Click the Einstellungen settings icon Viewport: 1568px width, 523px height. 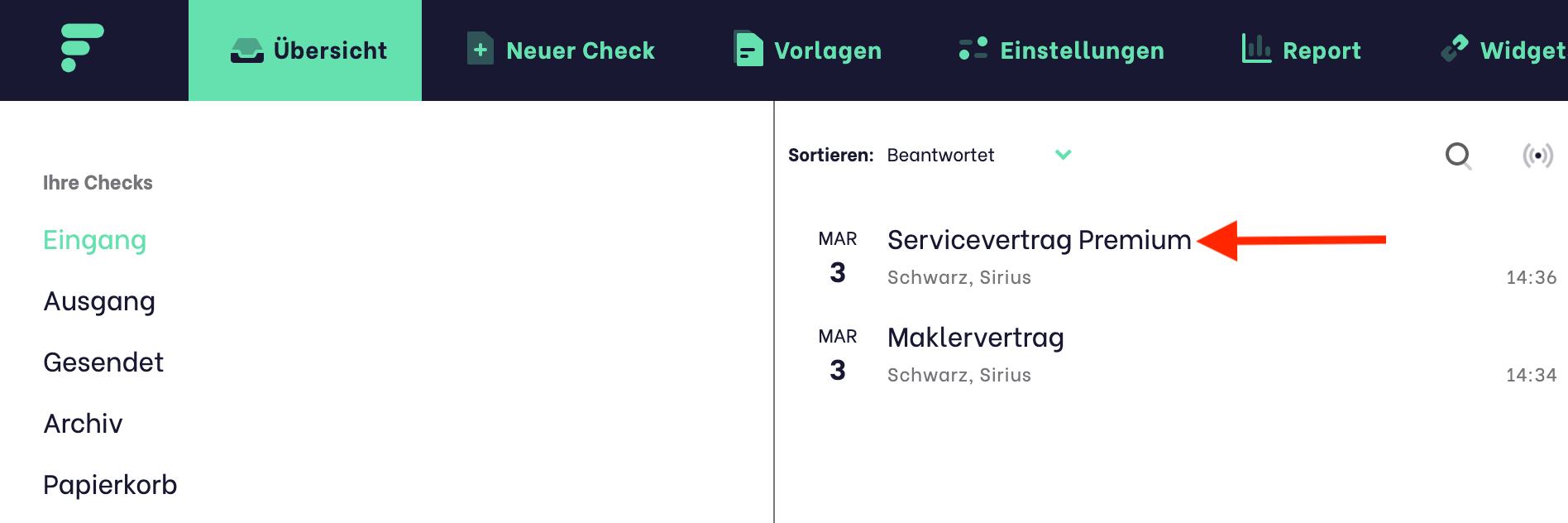[x=972, y=48]
